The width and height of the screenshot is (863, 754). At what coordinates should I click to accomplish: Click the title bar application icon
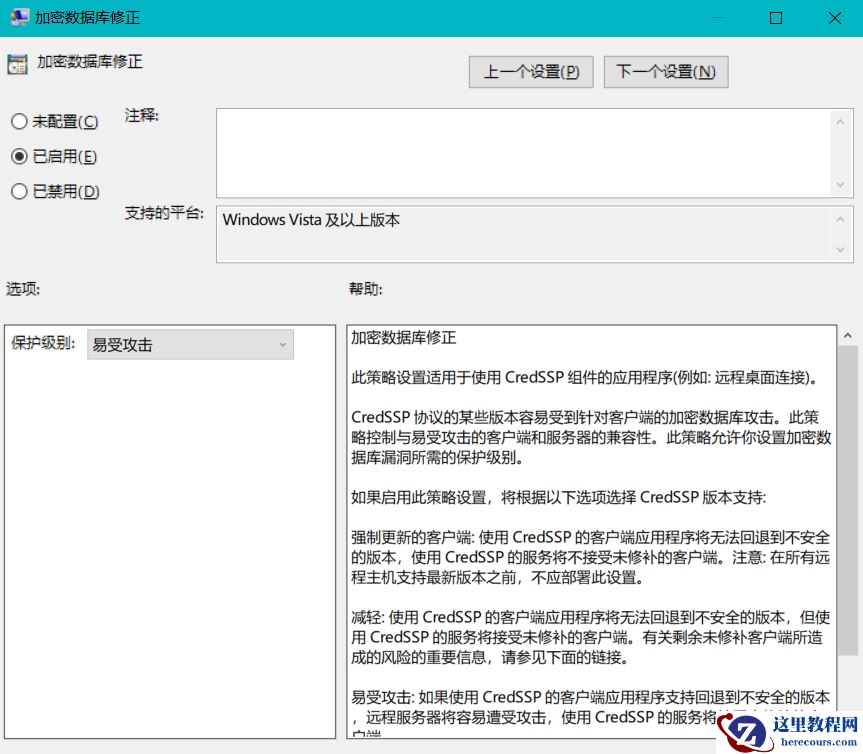pos(18,17)
